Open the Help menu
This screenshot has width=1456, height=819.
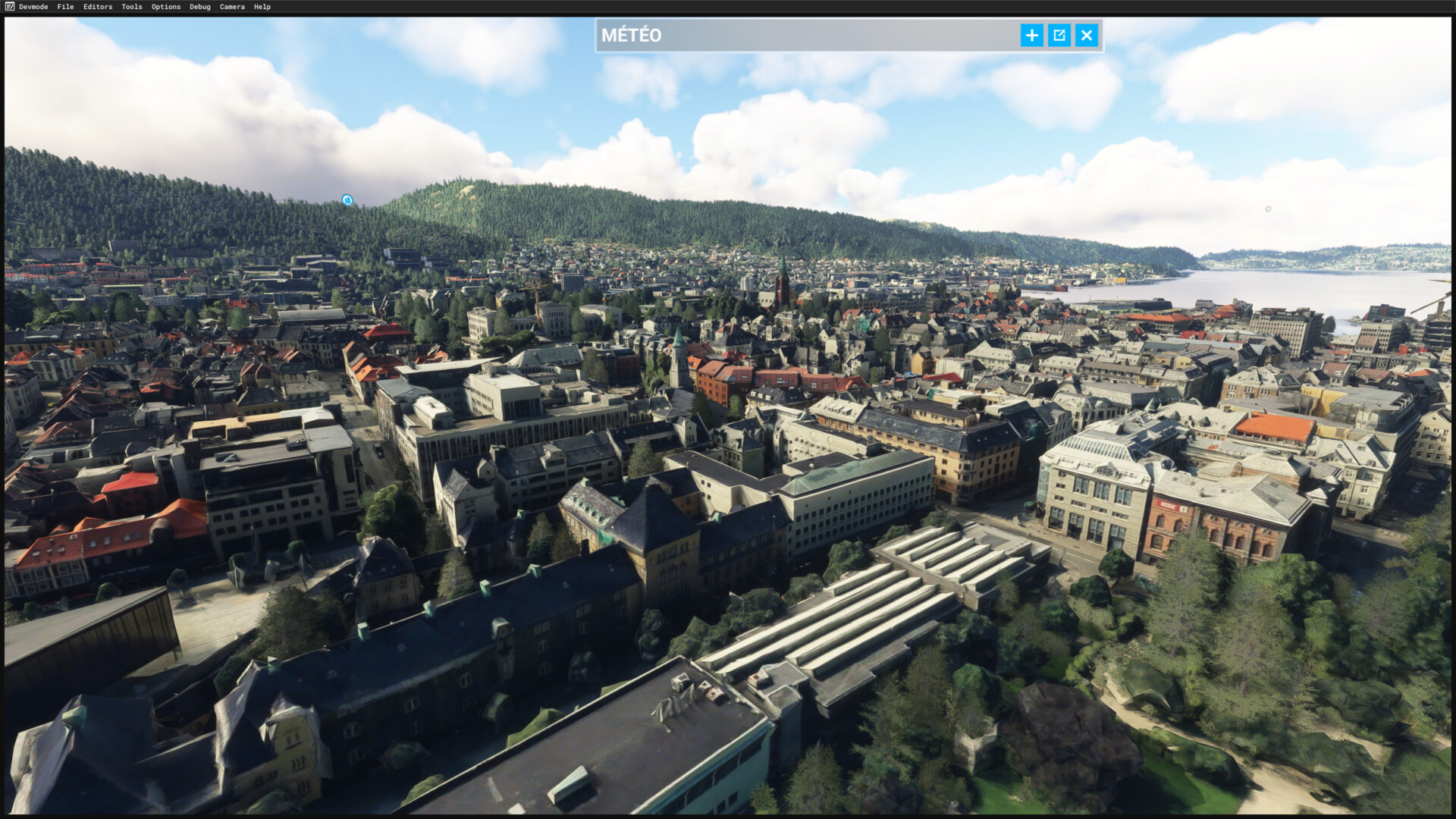pos(262,7)
